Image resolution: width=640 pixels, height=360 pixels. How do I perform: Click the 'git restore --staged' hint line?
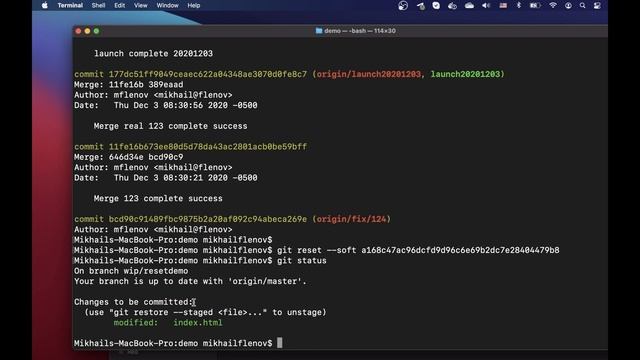[205, 312]
